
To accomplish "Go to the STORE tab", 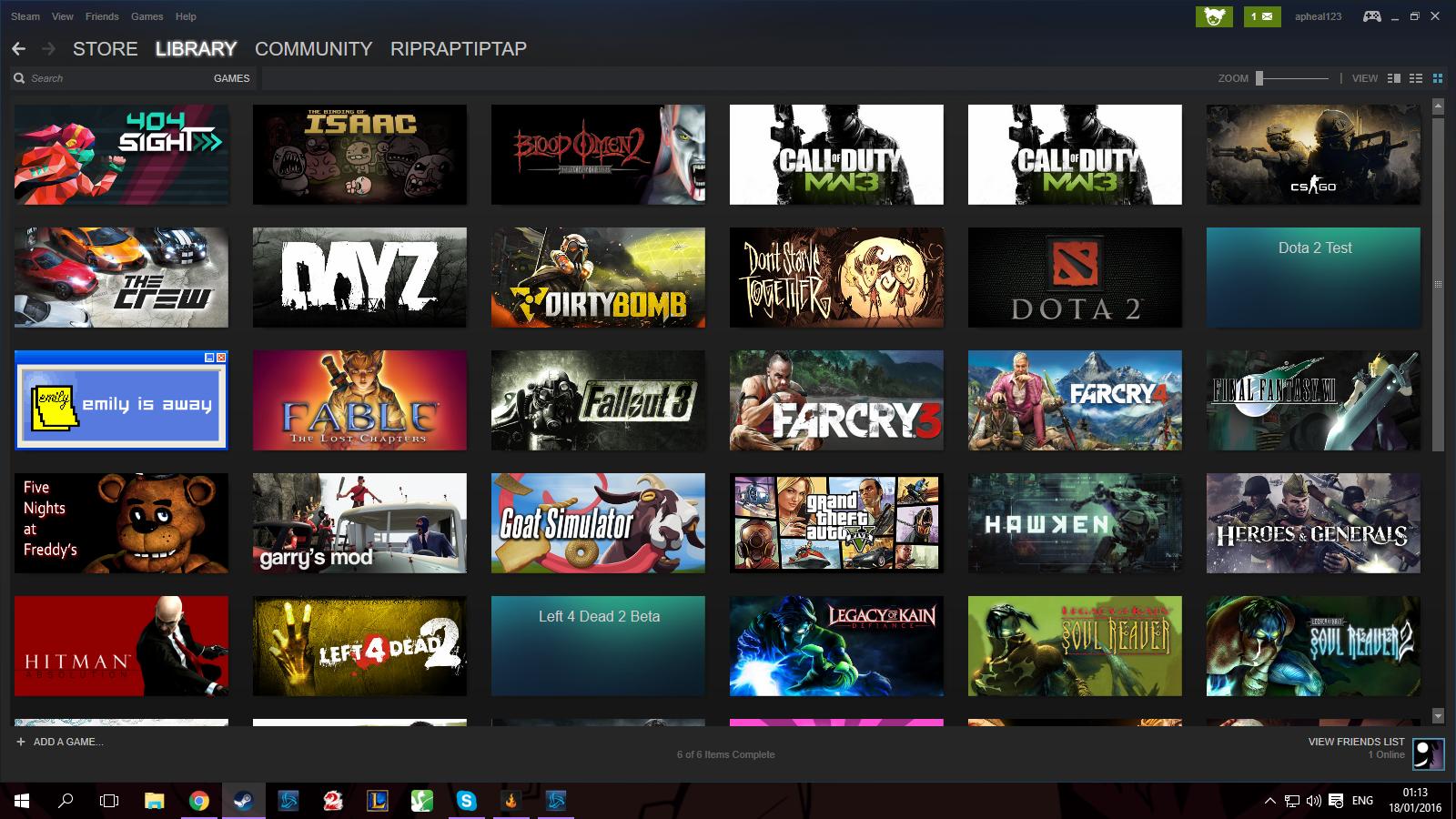I will 106,49.
